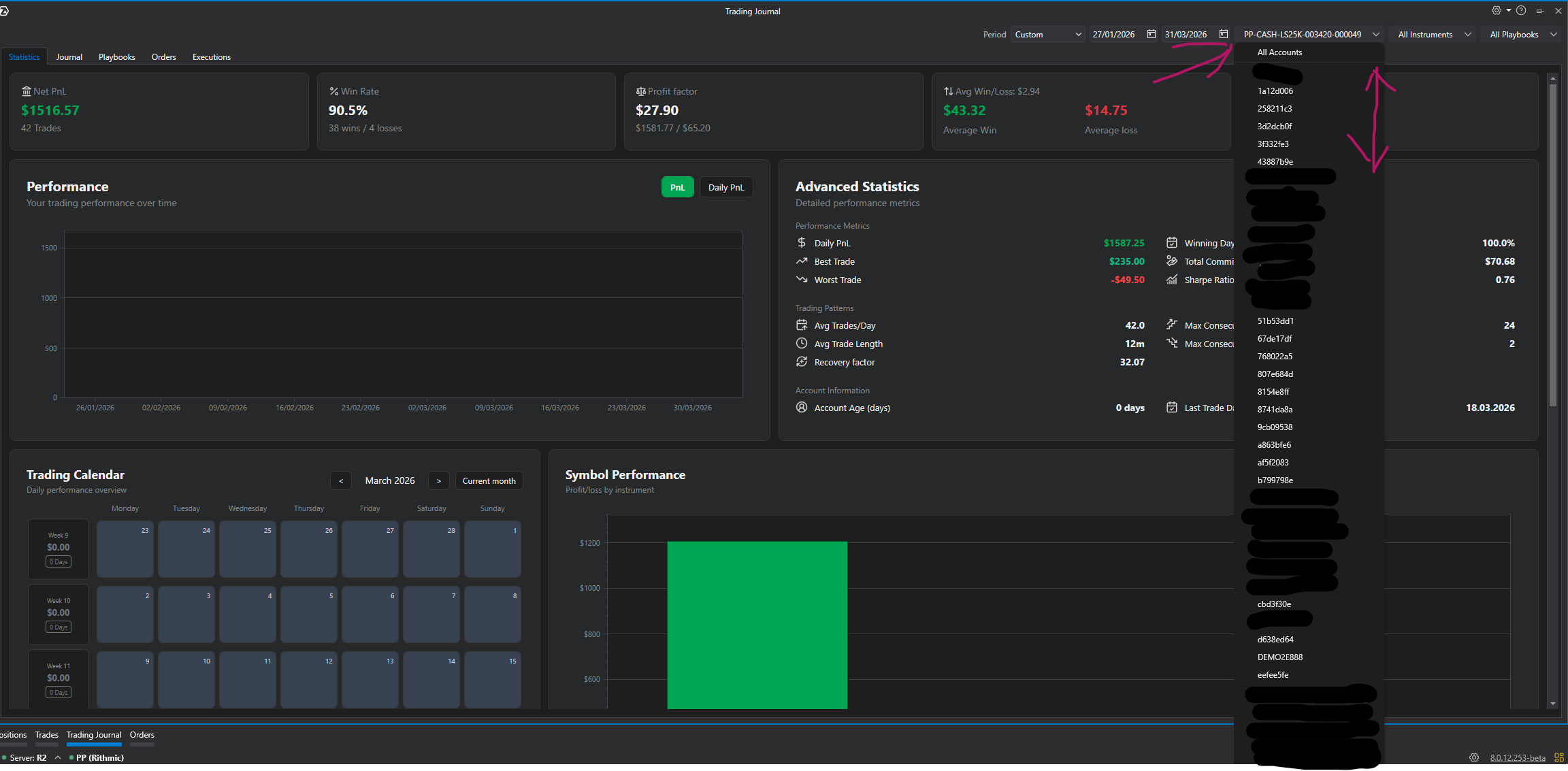
Task: Open calendar picker for the 31/03/2026 end date
Action: pyautogui.click(x=1223, y=34)
